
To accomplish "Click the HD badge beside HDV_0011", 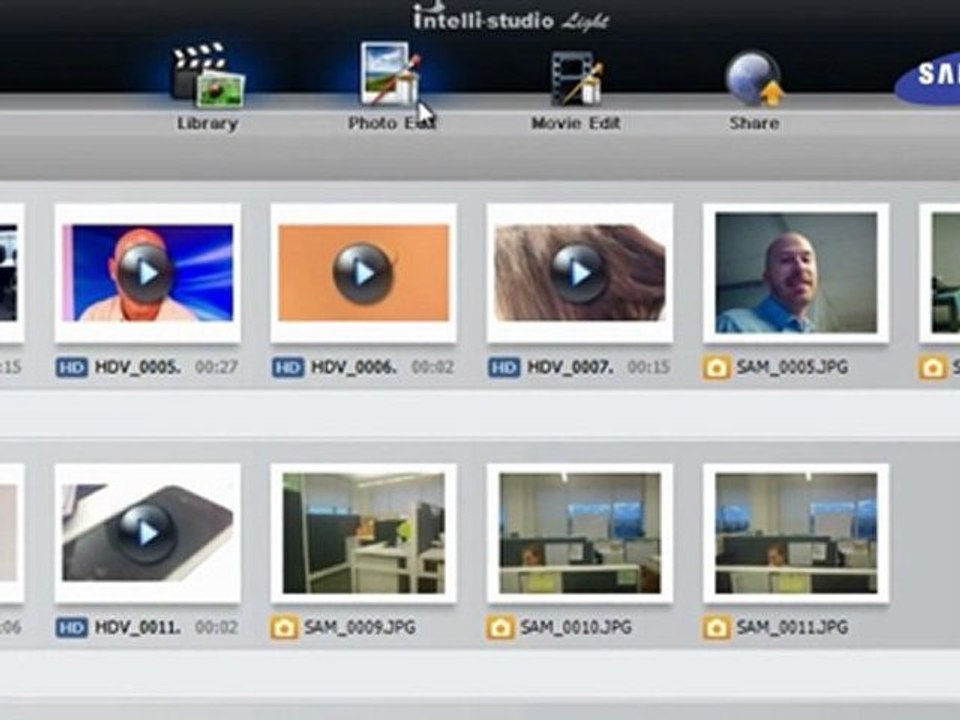I will click(x=72, y=628).
